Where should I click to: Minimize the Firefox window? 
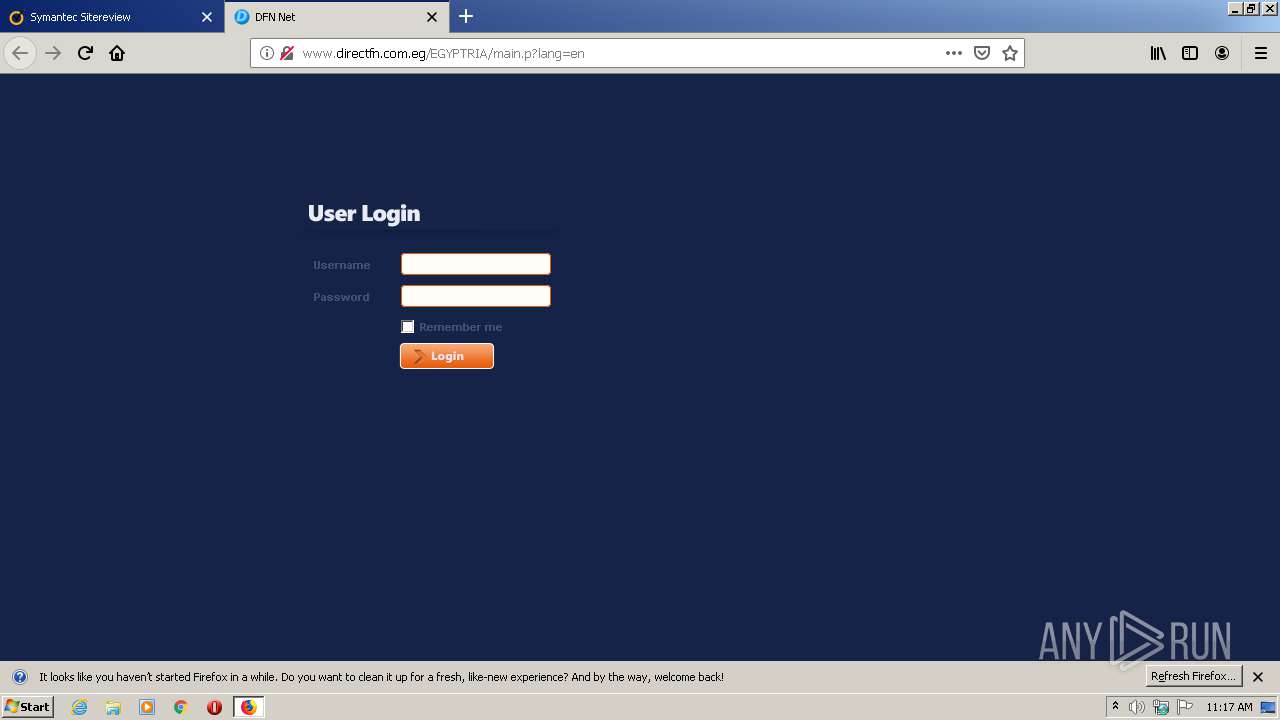coord(1235,8)
